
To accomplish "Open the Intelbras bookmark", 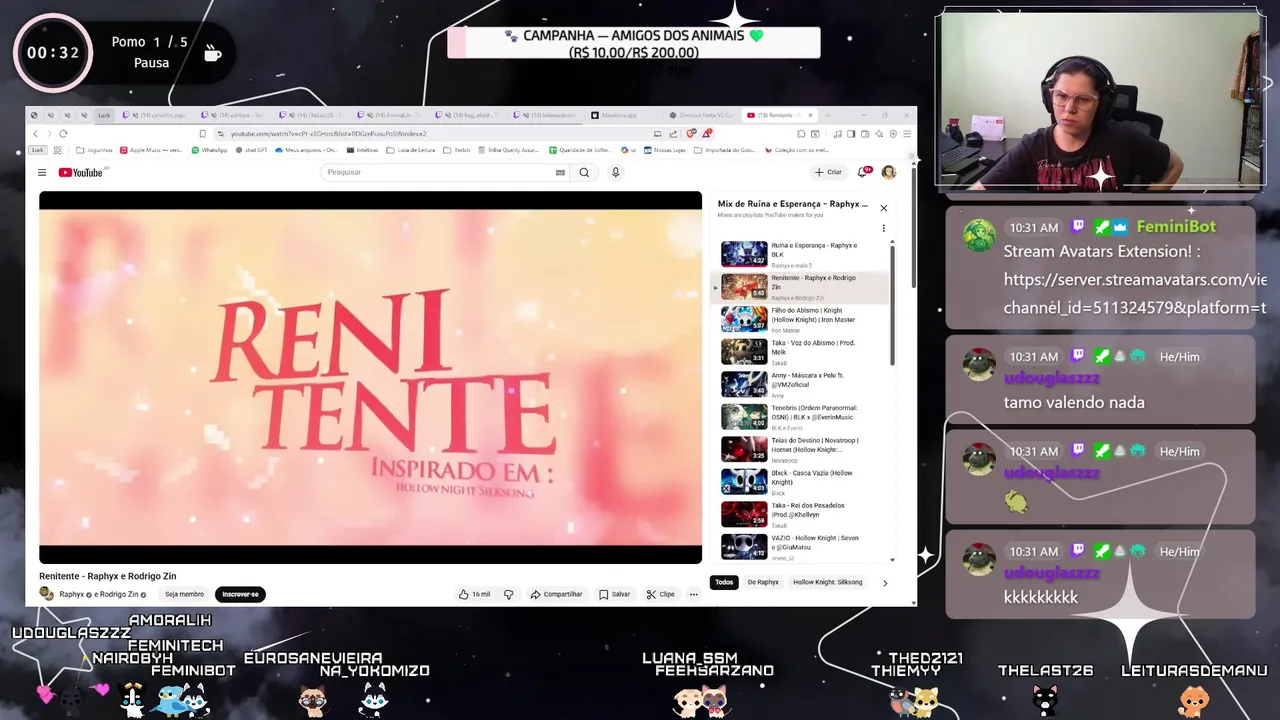I will point(362,150).
